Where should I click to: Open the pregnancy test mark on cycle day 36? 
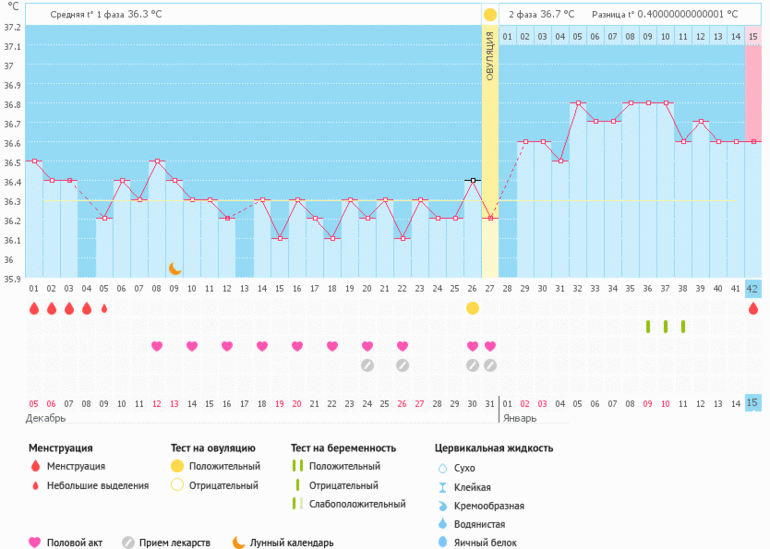coord(648,326)
